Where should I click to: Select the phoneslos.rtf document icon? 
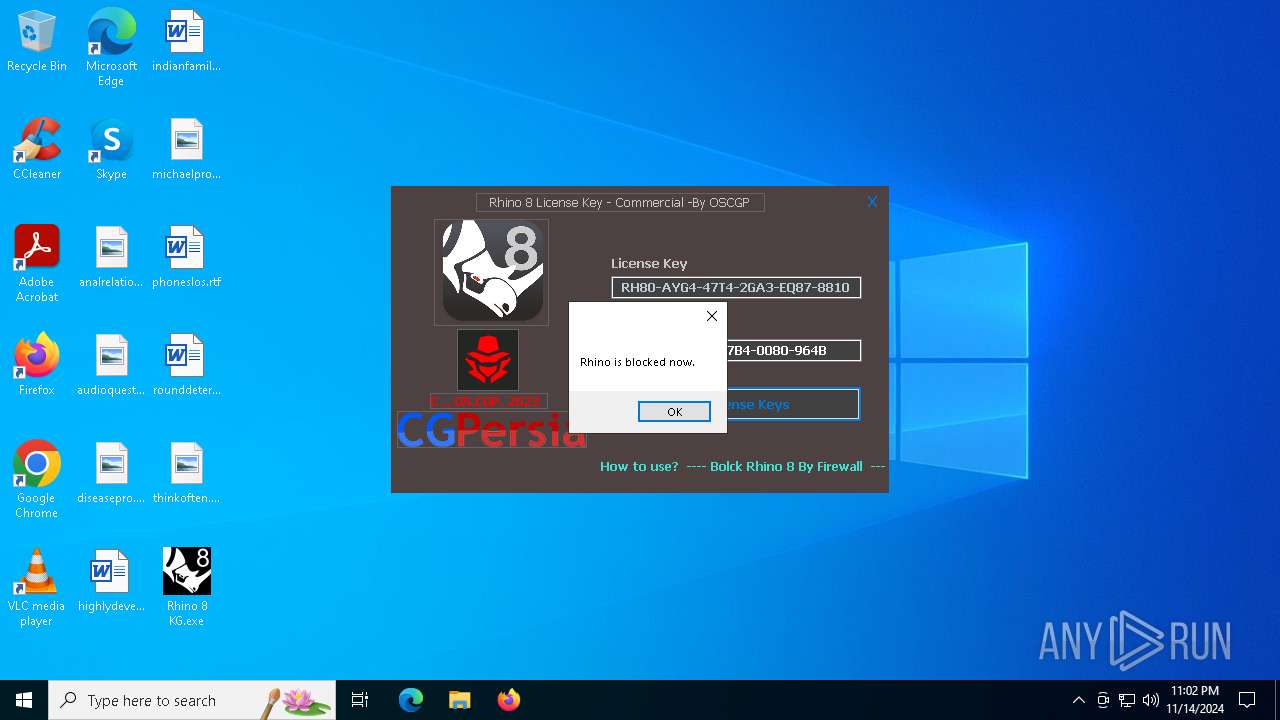tap(186, 258)
